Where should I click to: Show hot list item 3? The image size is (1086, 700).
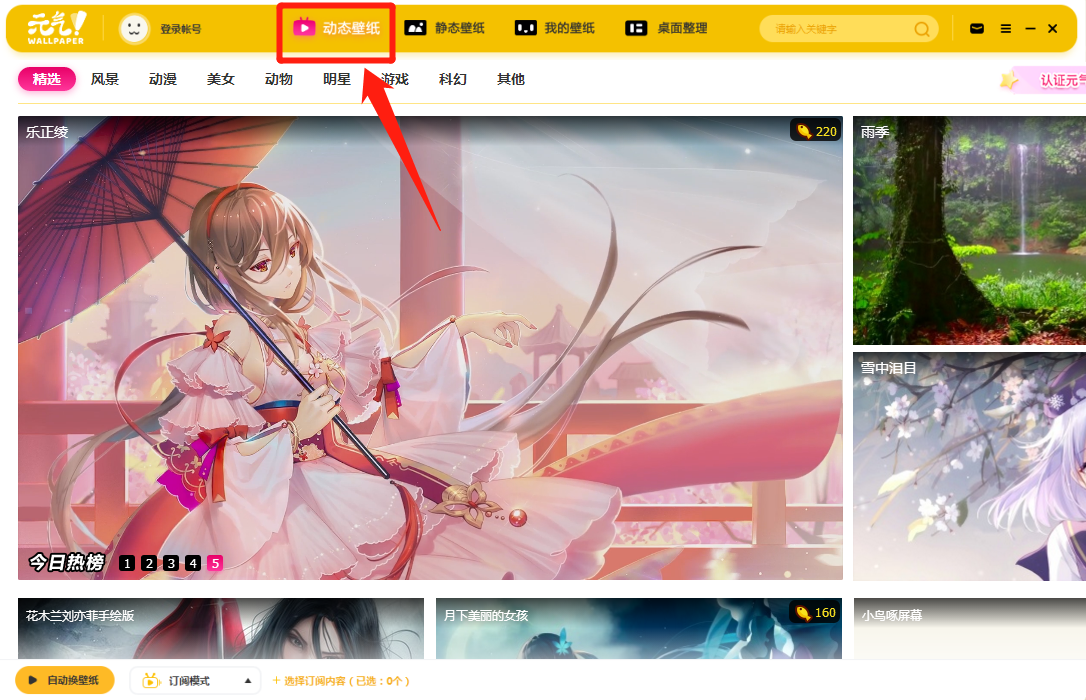pos(171,563)
